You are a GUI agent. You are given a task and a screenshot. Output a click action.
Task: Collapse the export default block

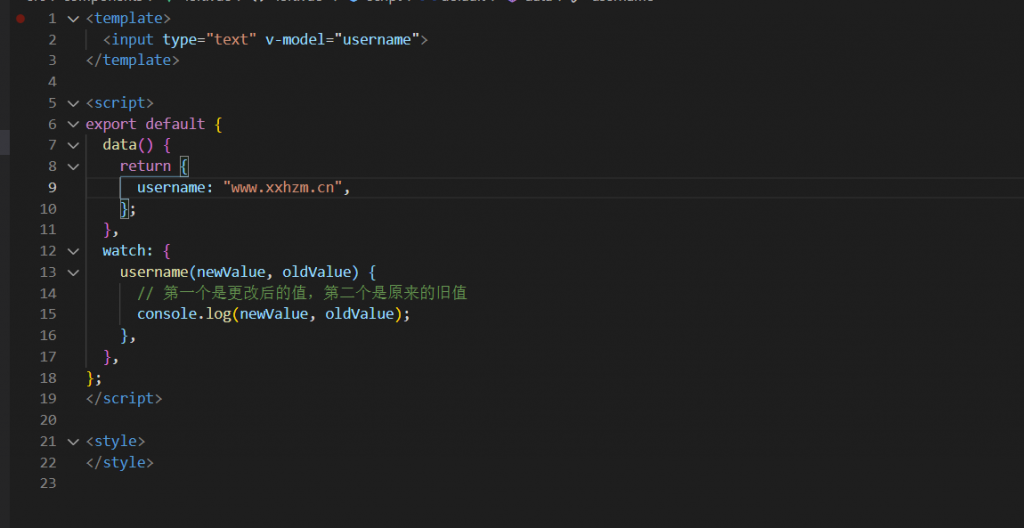point(72,124)
